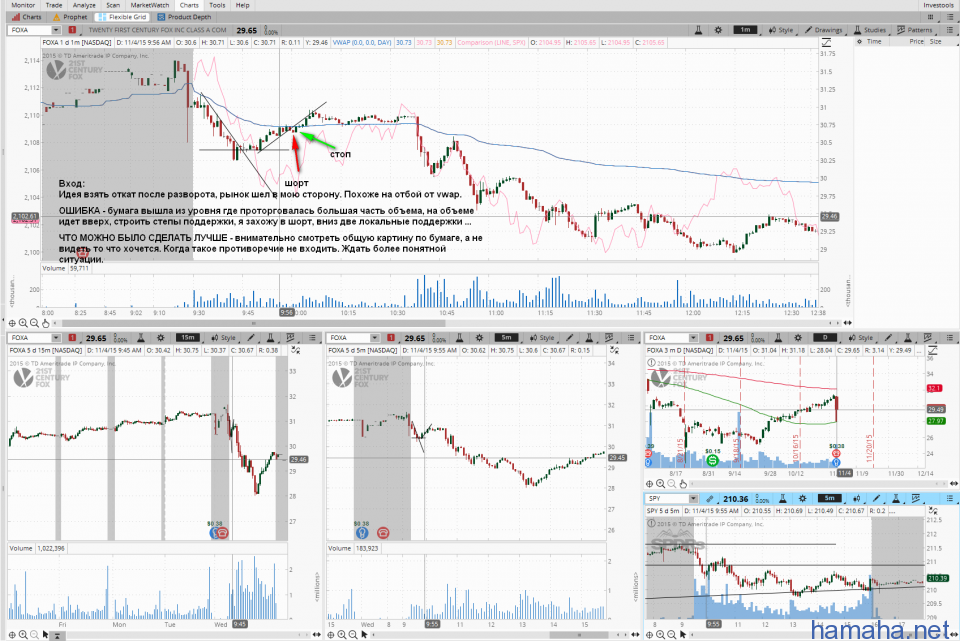
Task: Switch to the Prophet sub-tab
Action: [x=70, y=17]
